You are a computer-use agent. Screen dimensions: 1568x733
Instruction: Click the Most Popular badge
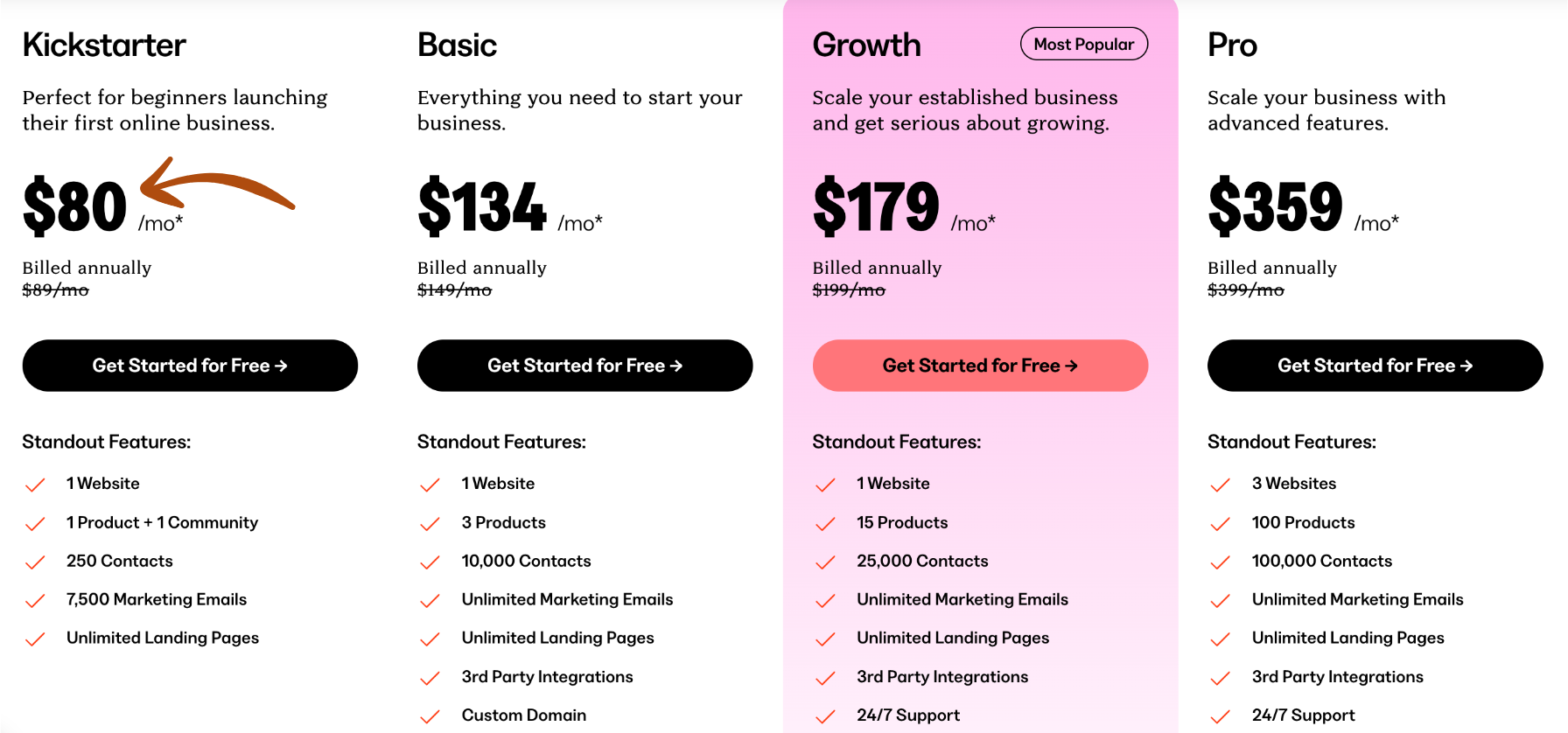pyautogui.click(x=1083, y=45)
